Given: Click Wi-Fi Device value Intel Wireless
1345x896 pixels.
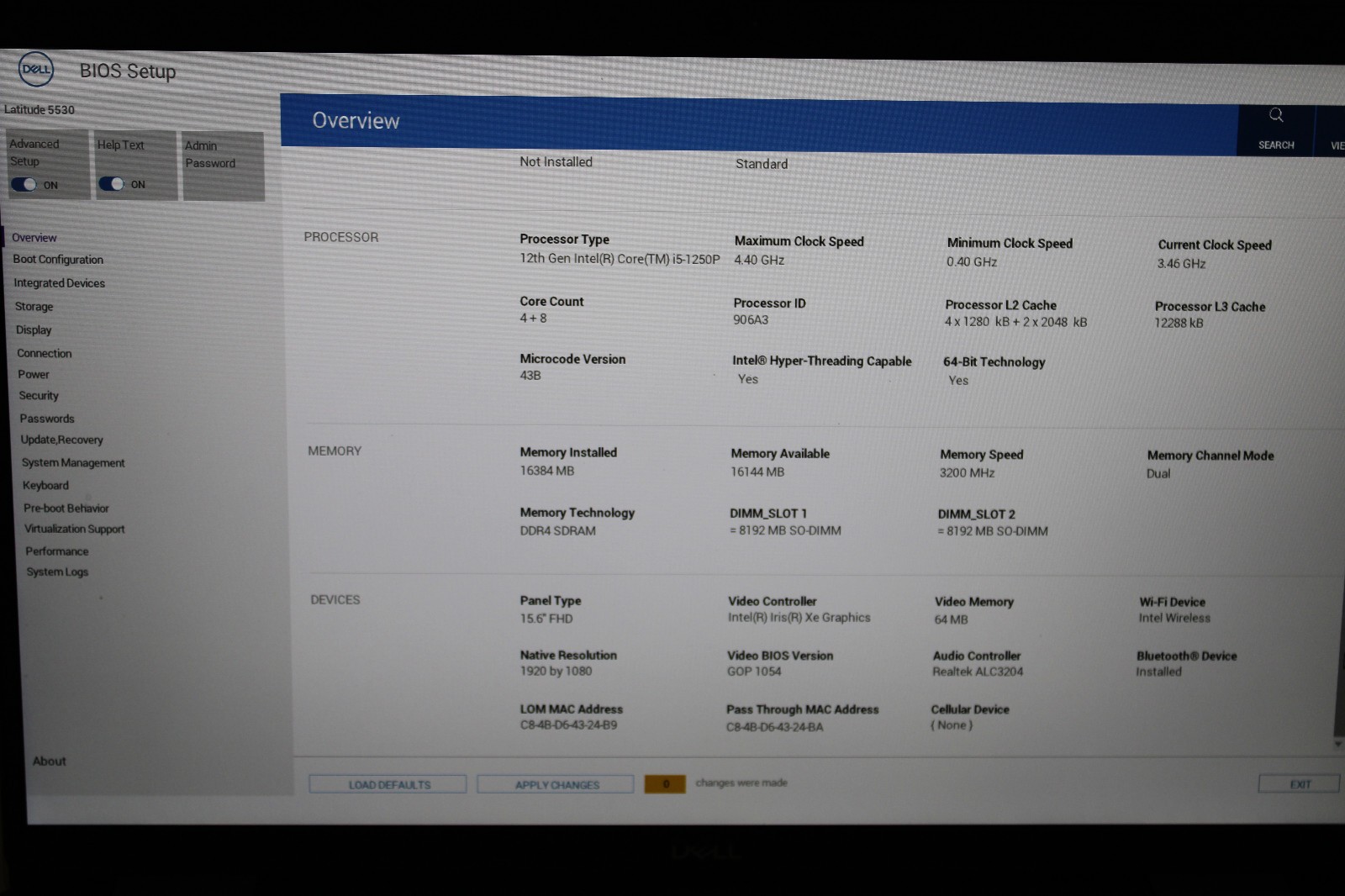Looking at the screenshot, I should click(1174, 619).
